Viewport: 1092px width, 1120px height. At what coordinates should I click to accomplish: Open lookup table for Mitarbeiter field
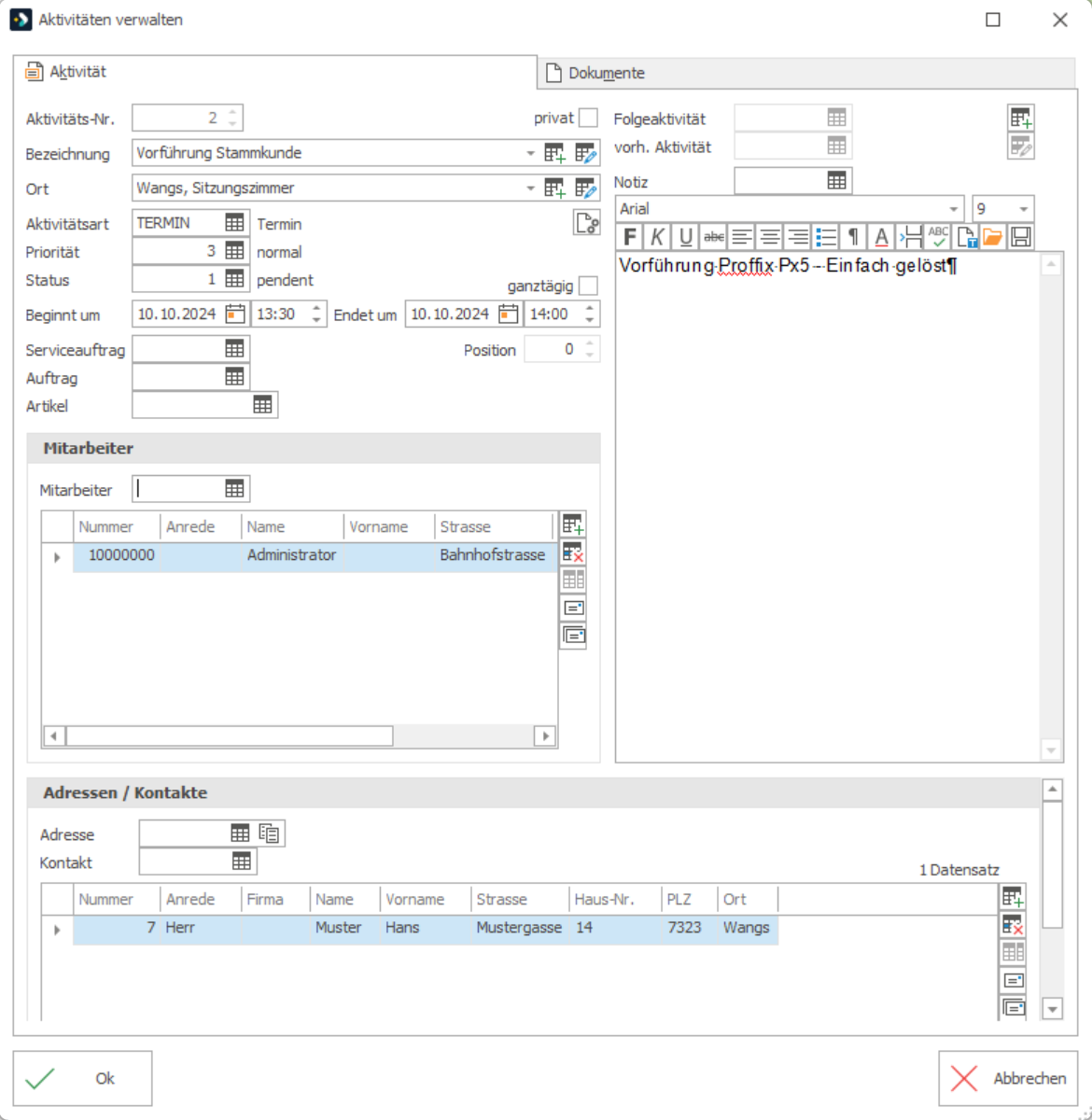pyautogui.click(x=234, y=489)
